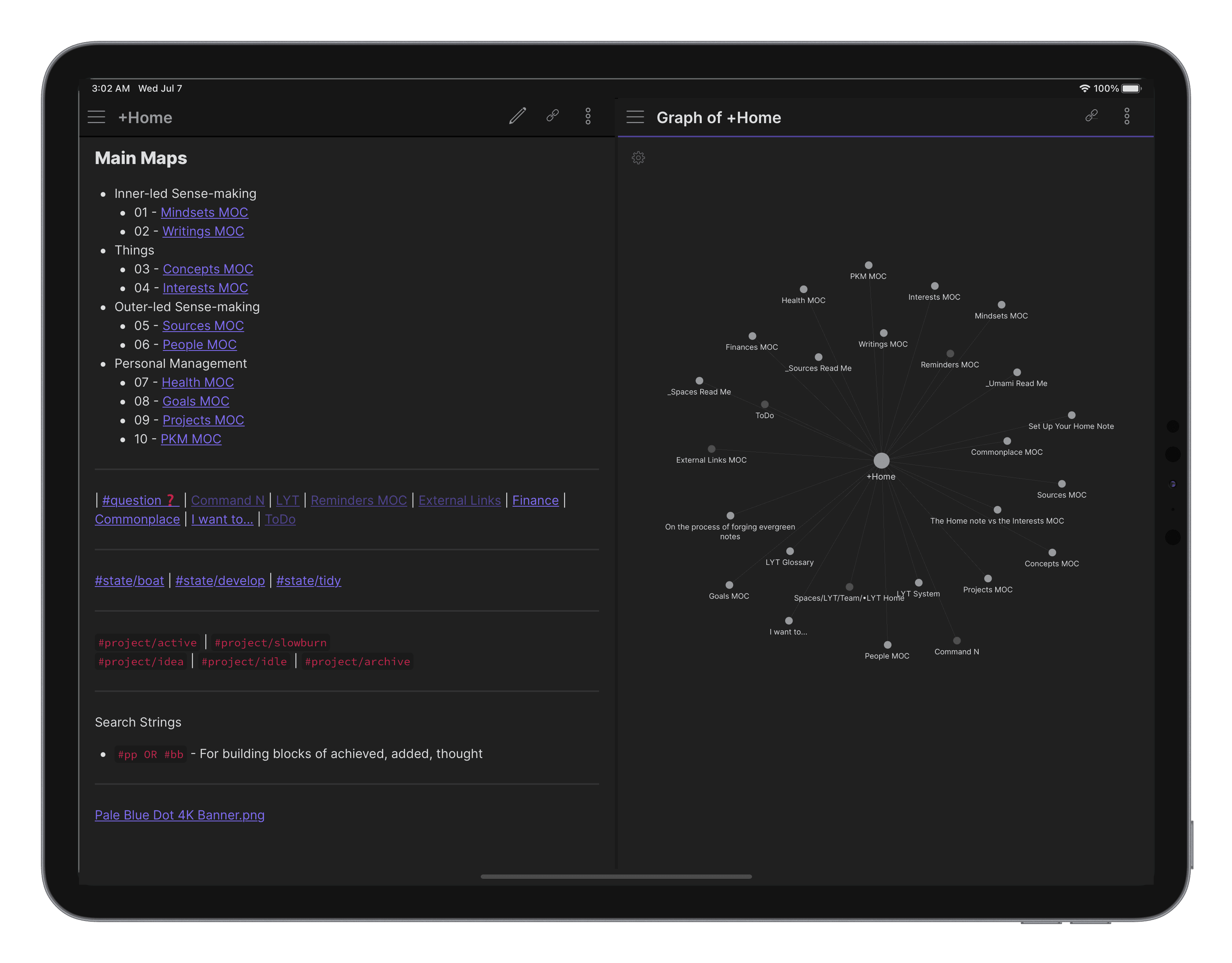Open graph settings gear icon
The image size is (1232, 963).
point(638,157)
